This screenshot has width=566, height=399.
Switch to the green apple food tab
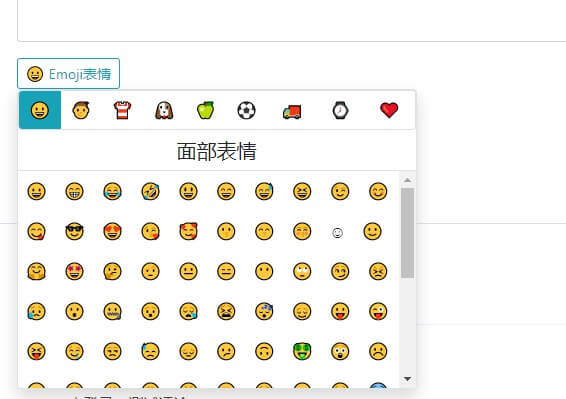(205, 110)
